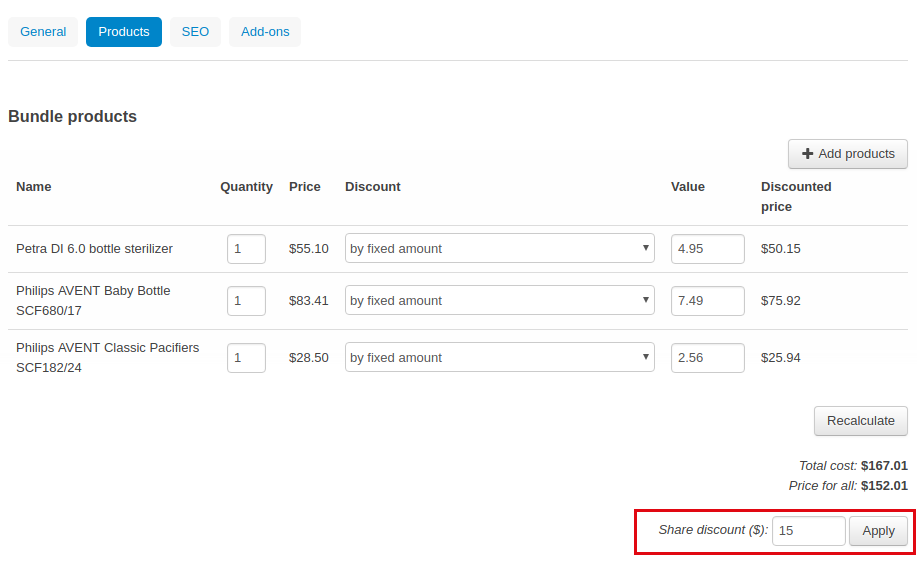Click the Add products button
Image resolution: width=917 pixels, height=576 pixels.
(x=848, y=154)
